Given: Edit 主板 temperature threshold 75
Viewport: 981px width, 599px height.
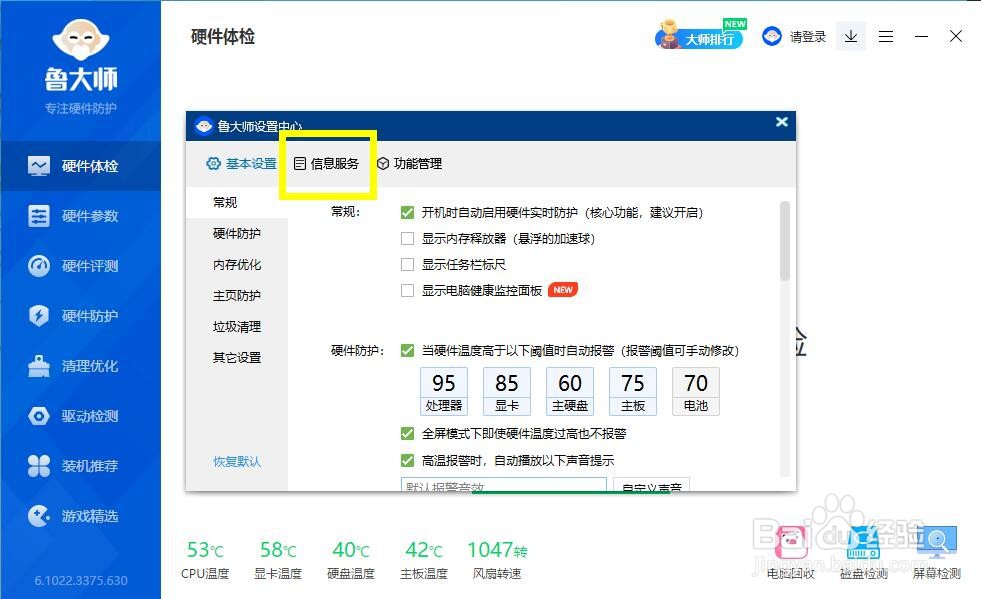Looking at the screenshot, I should point(633,382).
